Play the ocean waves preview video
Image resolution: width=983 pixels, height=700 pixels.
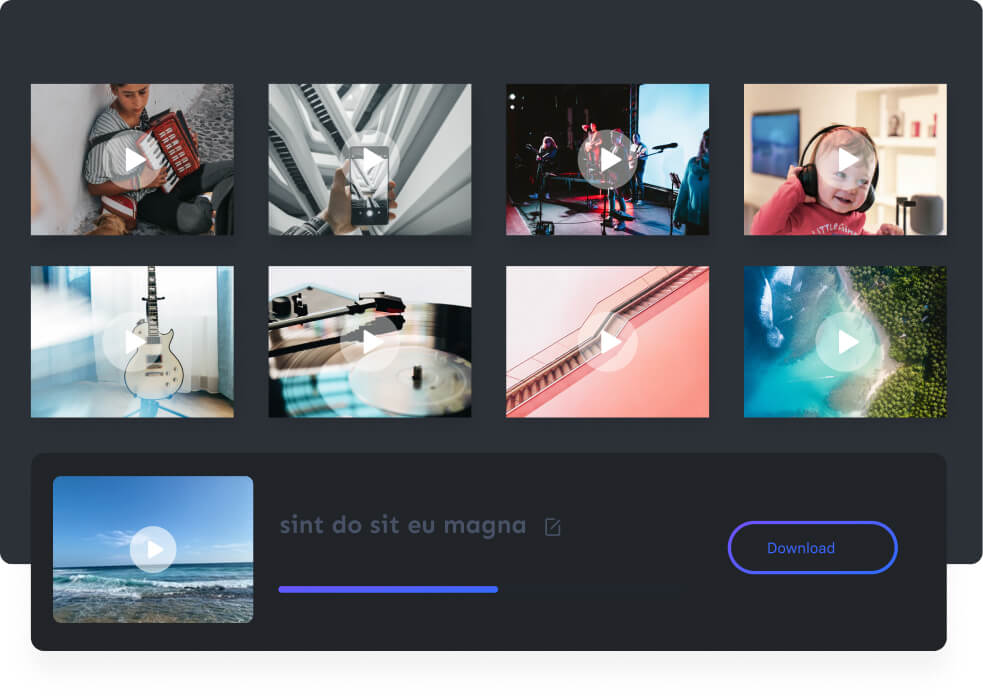pyautogui.click(x=153, y=549)
